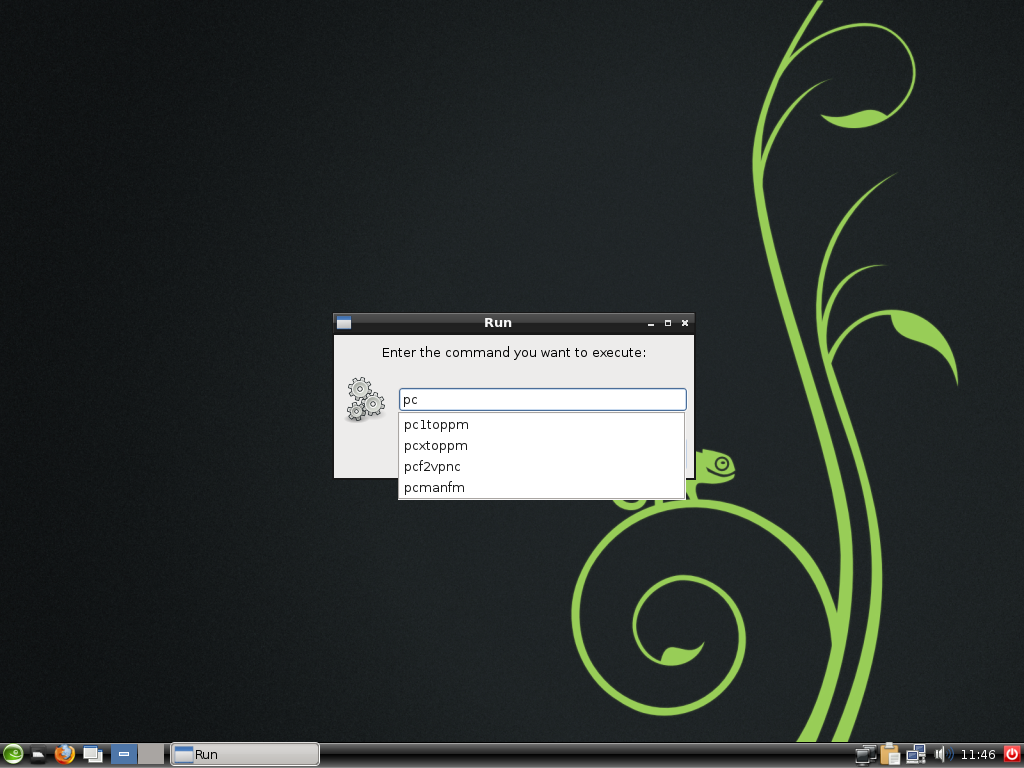Choose 'pcf2vpnc' autocomplete suggestion

(541, 466)
